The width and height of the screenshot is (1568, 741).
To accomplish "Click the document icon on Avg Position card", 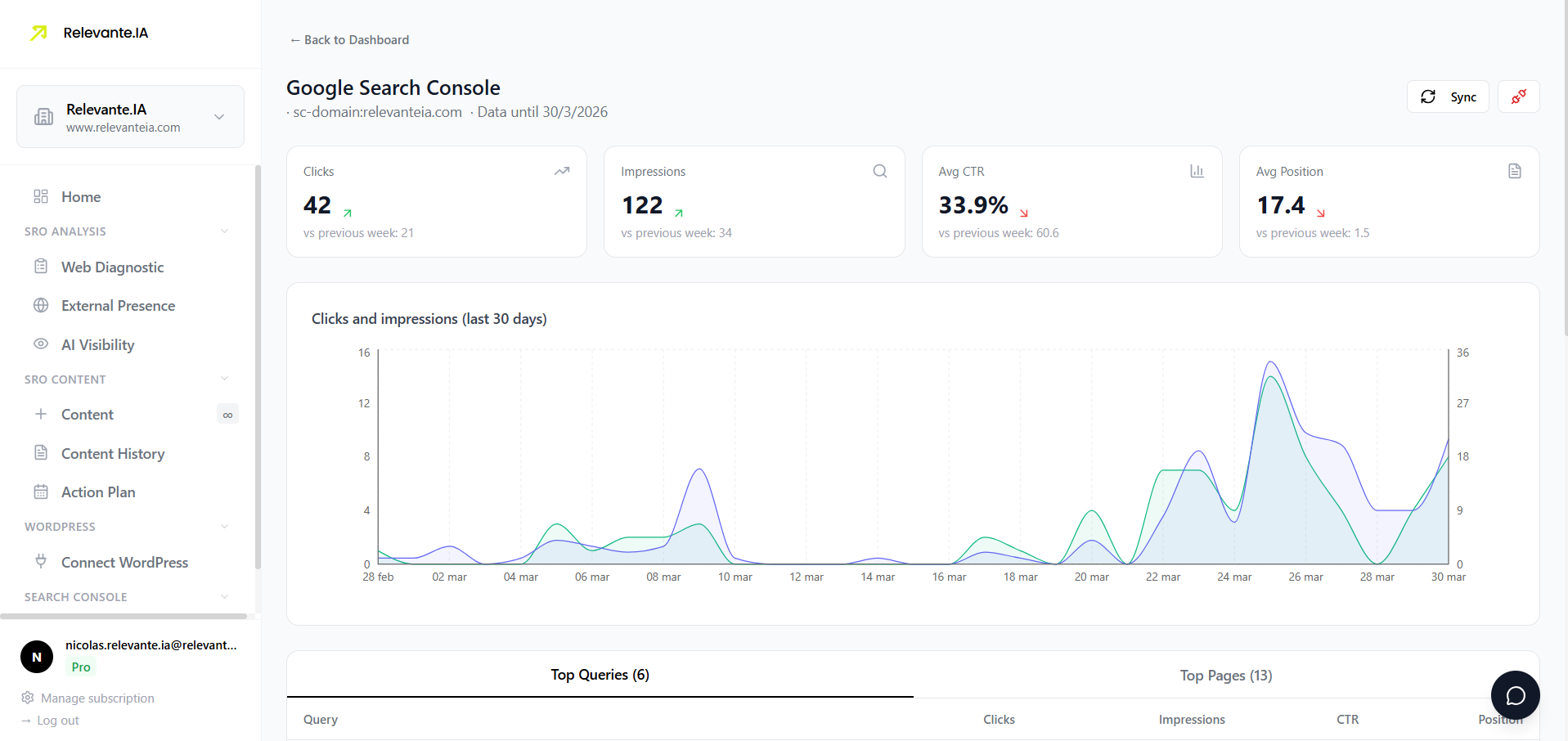I will coord(1515,171).
